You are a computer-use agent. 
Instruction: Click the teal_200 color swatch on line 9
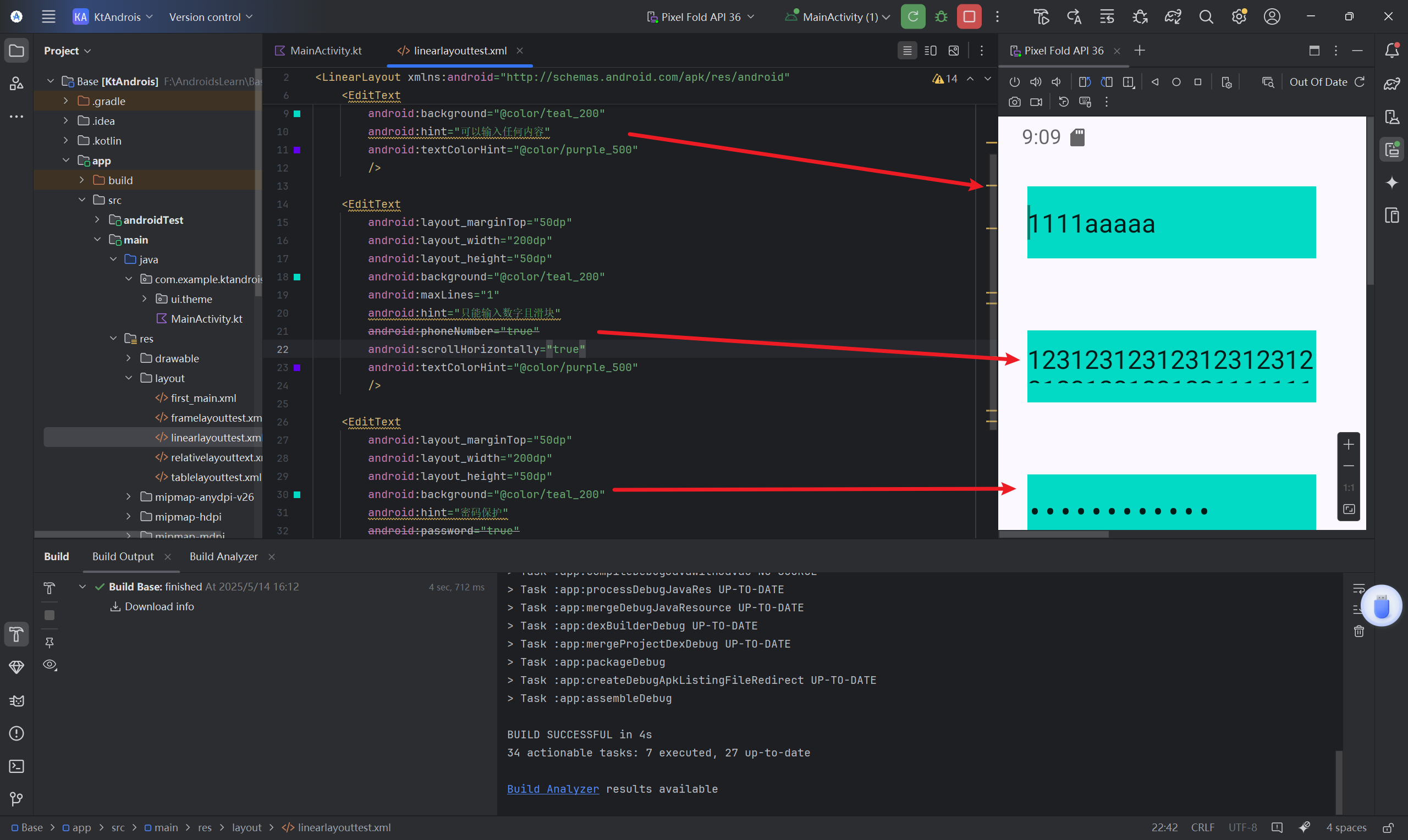click(296, 114)
